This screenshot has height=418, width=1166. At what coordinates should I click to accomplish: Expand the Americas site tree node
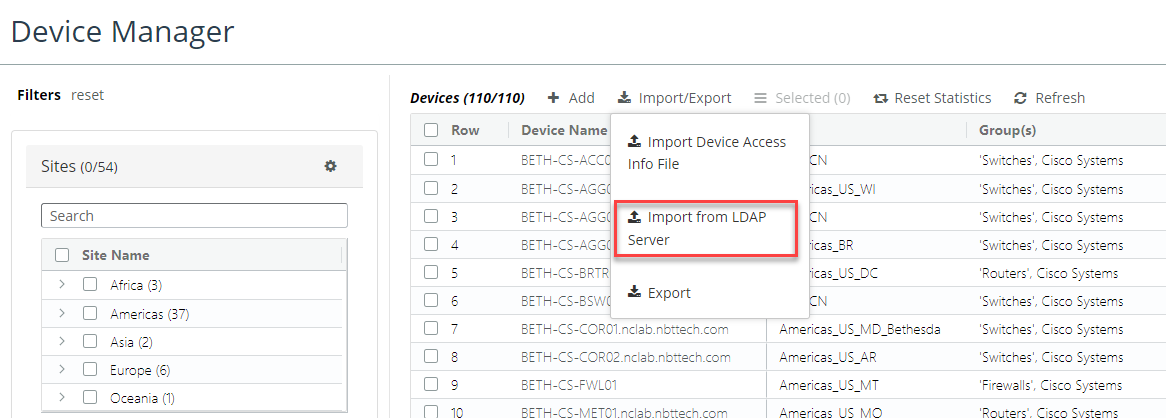[x=62, y=314]
